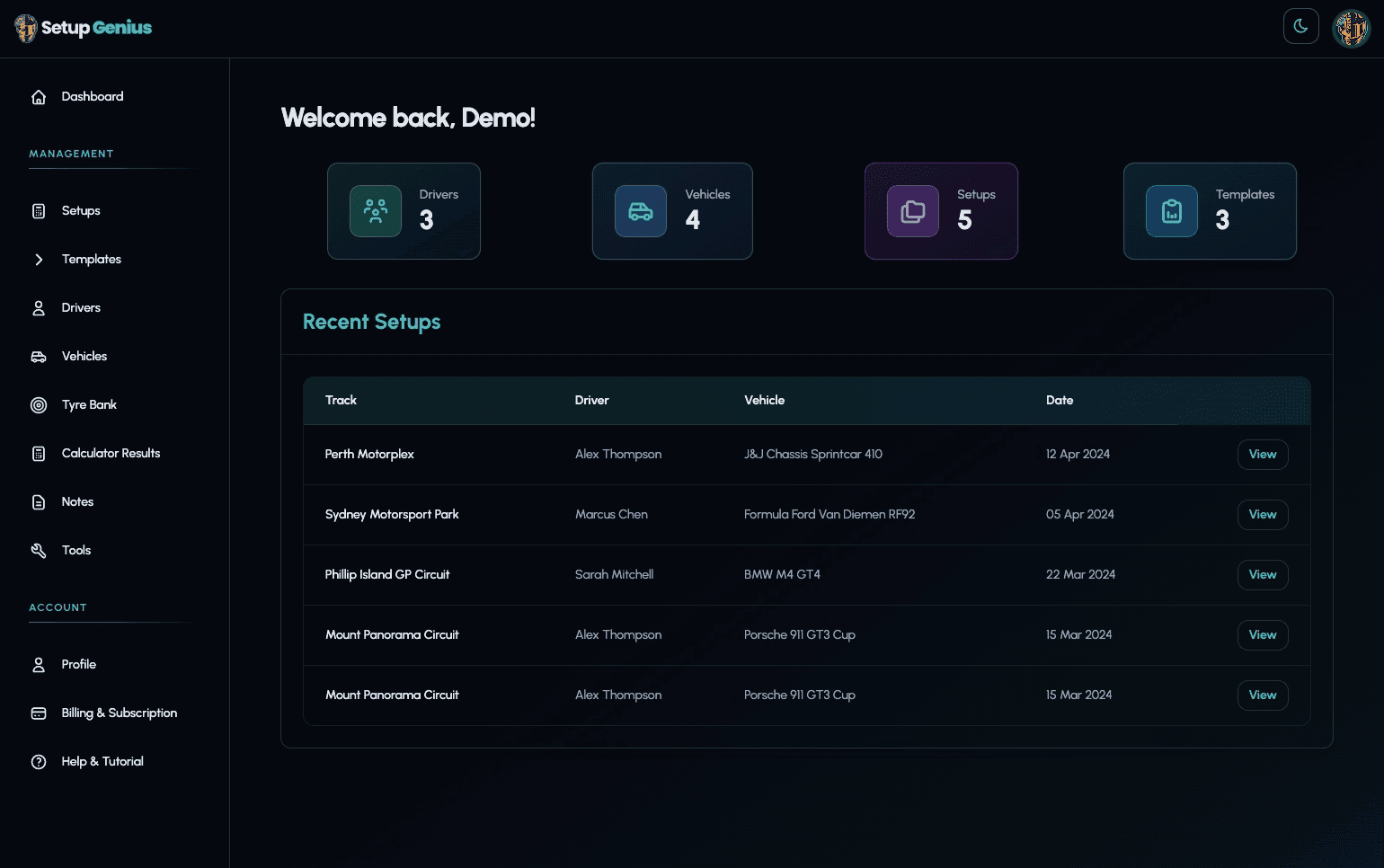View the Perth Motorplex setup
This screenshot has width=1384, height=868.
coord(1263,455)
